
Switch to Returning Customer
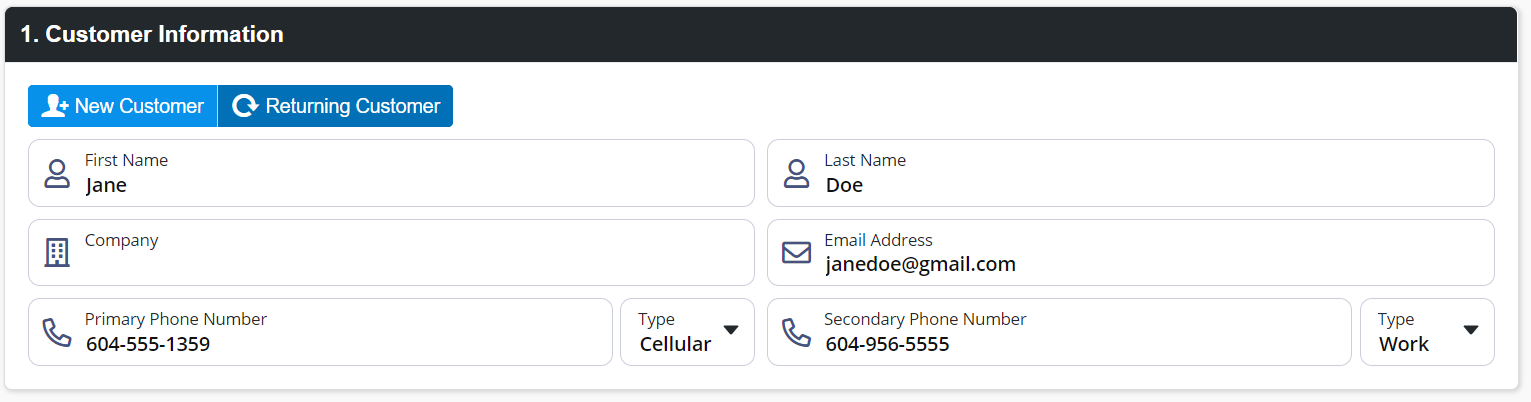(335, 106)
